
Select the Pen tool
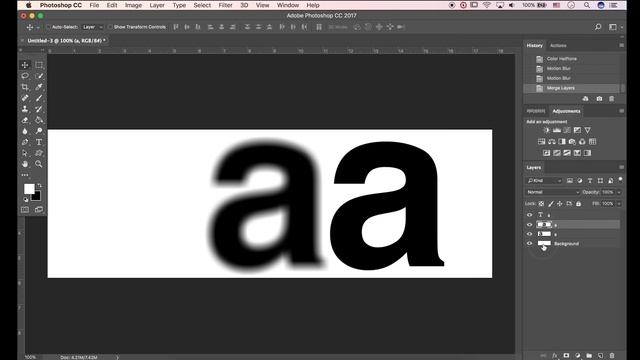[x=25, y=142]
